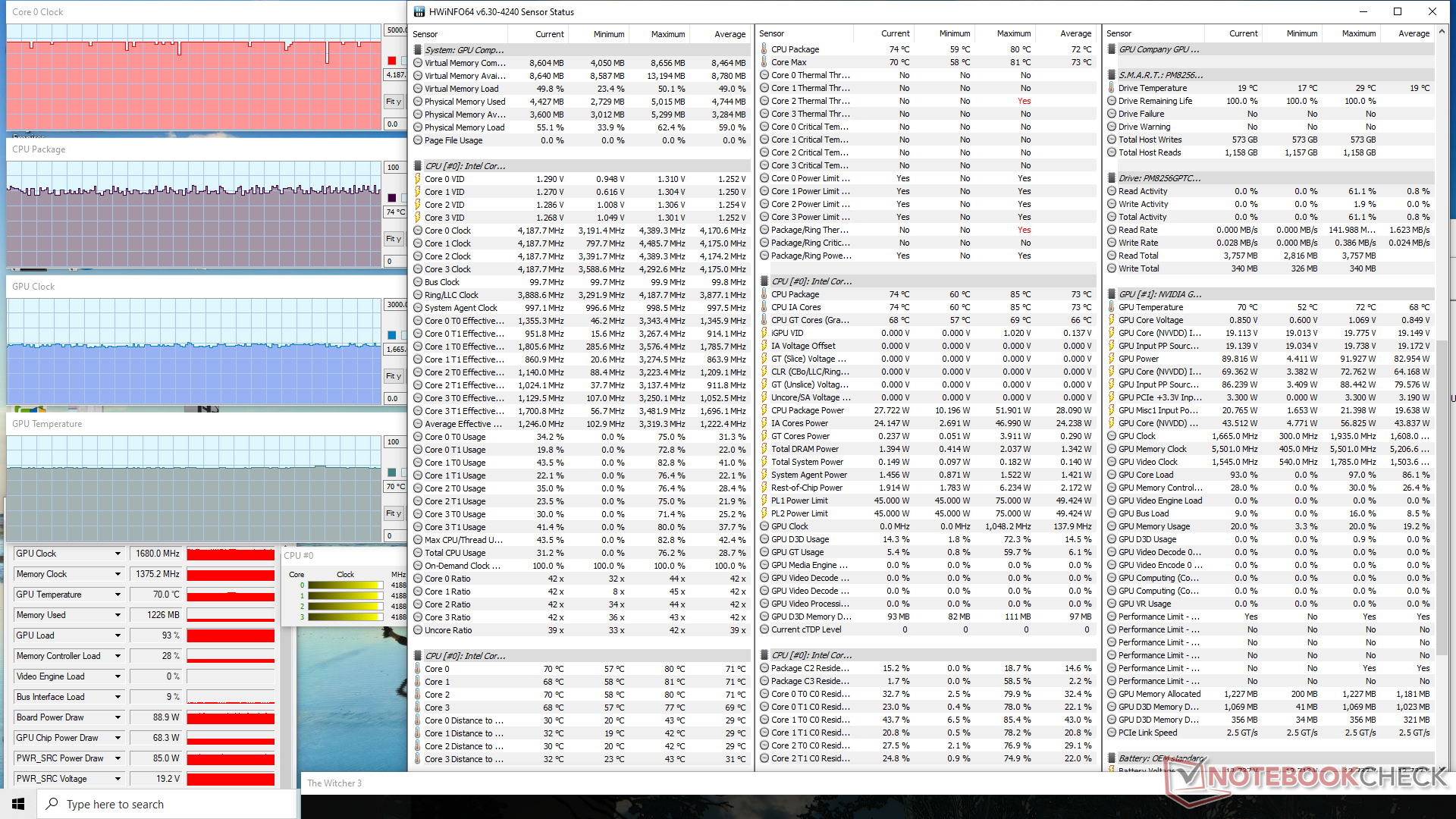Click the GPU Company GPU section icon
Viewport: 1456px width, 819px height.
point(1112,49)
